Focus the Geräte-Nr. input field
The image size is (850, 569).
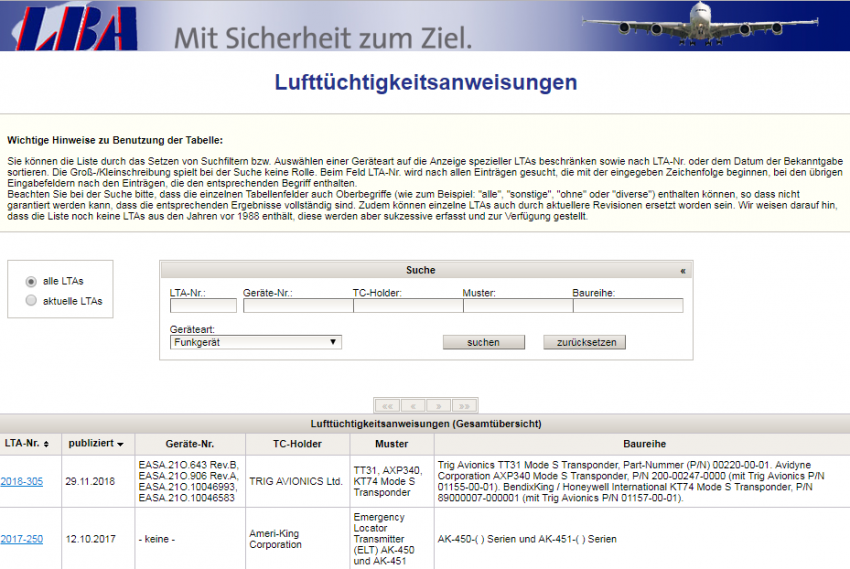298,306
